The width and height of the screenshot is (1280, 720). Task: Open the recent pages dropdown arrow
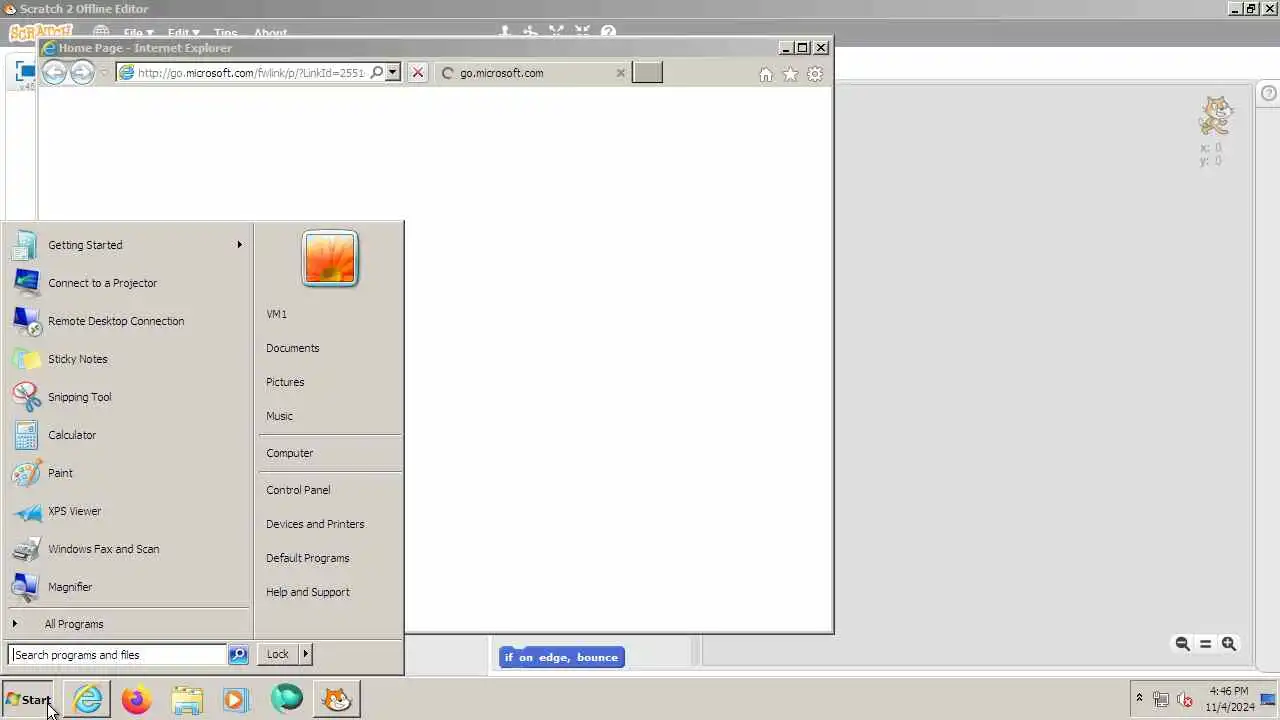point(104,73)
